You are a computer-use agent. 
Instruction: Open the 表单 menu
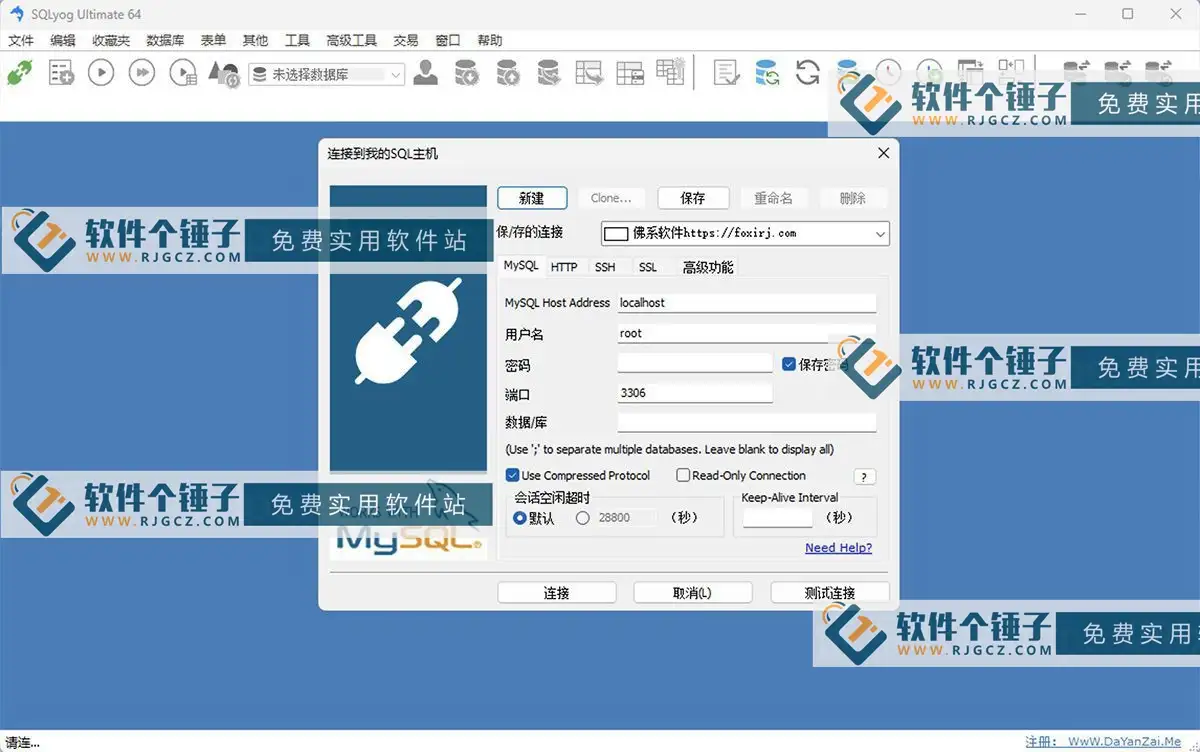(213, 41)
